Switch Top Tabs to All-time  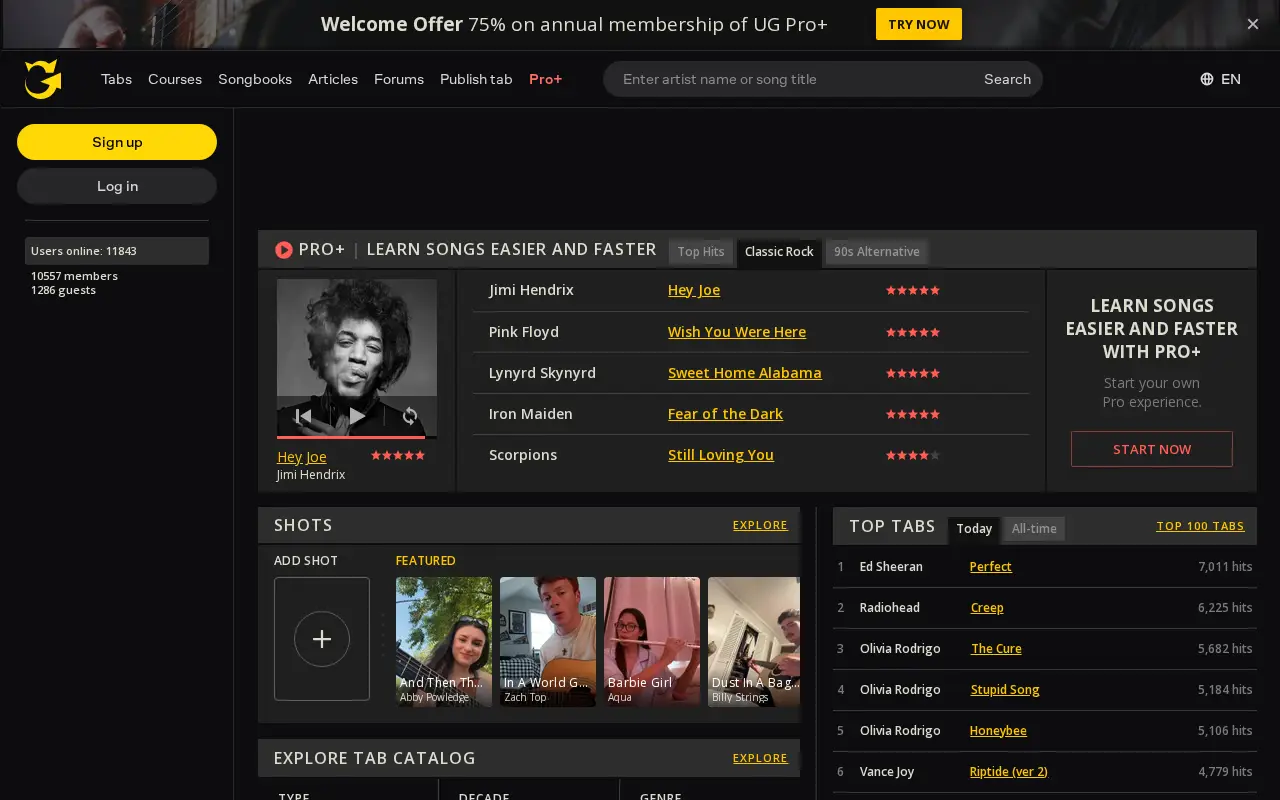tap(1034, 529)
